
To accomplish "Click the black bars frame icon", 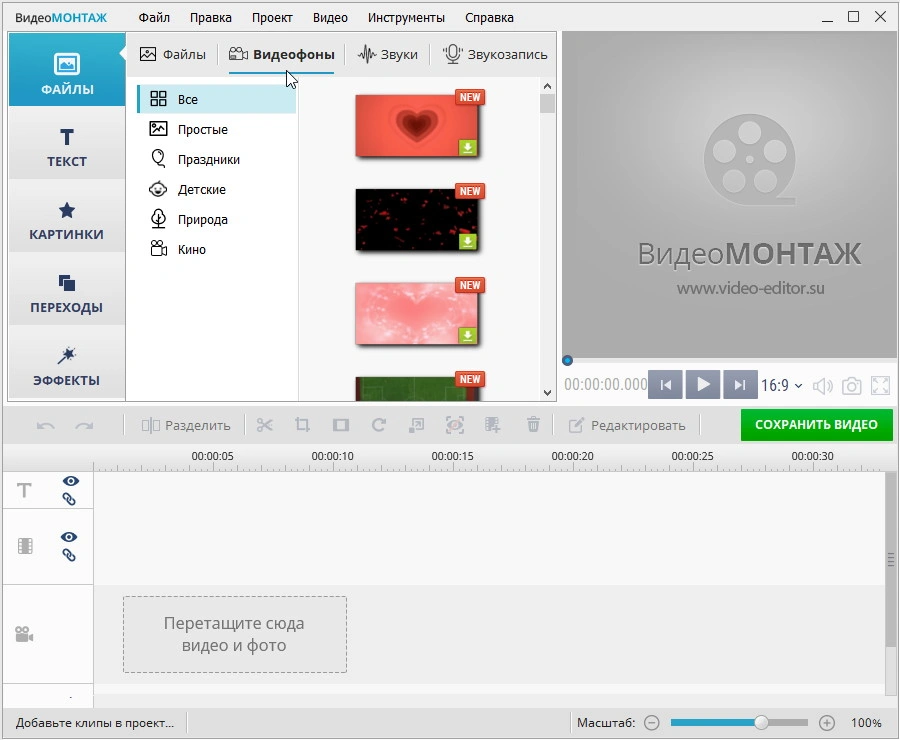I will tap(341, 425).
